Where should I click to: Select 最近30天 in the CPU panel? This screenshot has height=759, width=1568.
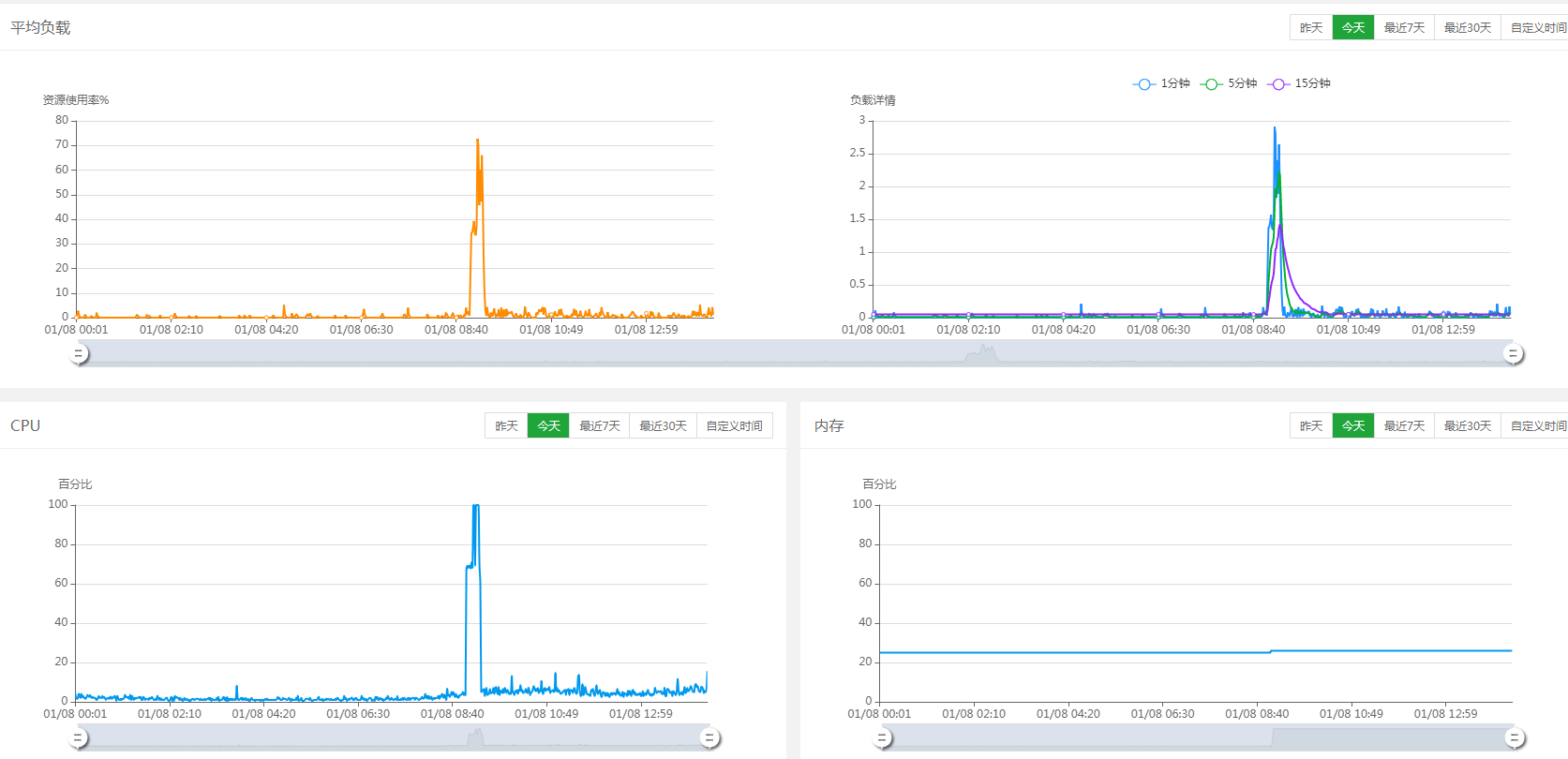[x=664, y=426]
